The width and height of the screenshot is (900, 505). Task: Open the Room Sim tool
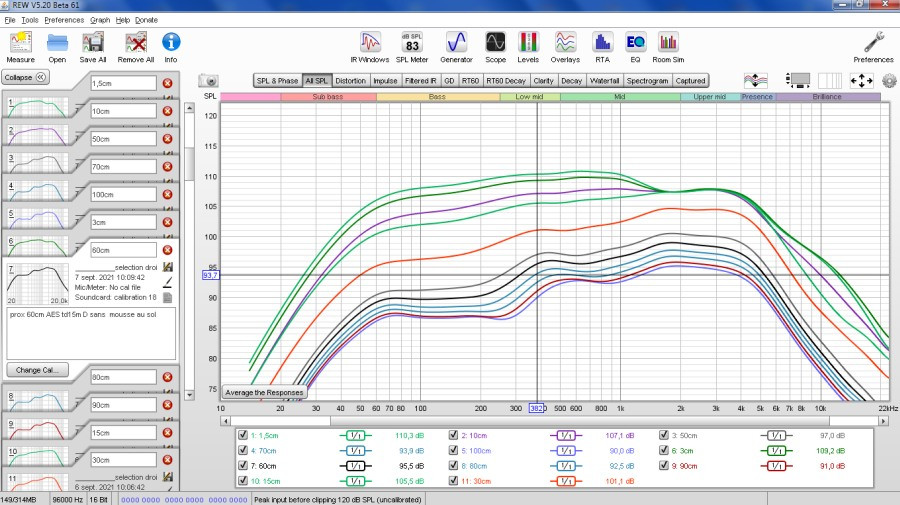click(x=668, y=42)
